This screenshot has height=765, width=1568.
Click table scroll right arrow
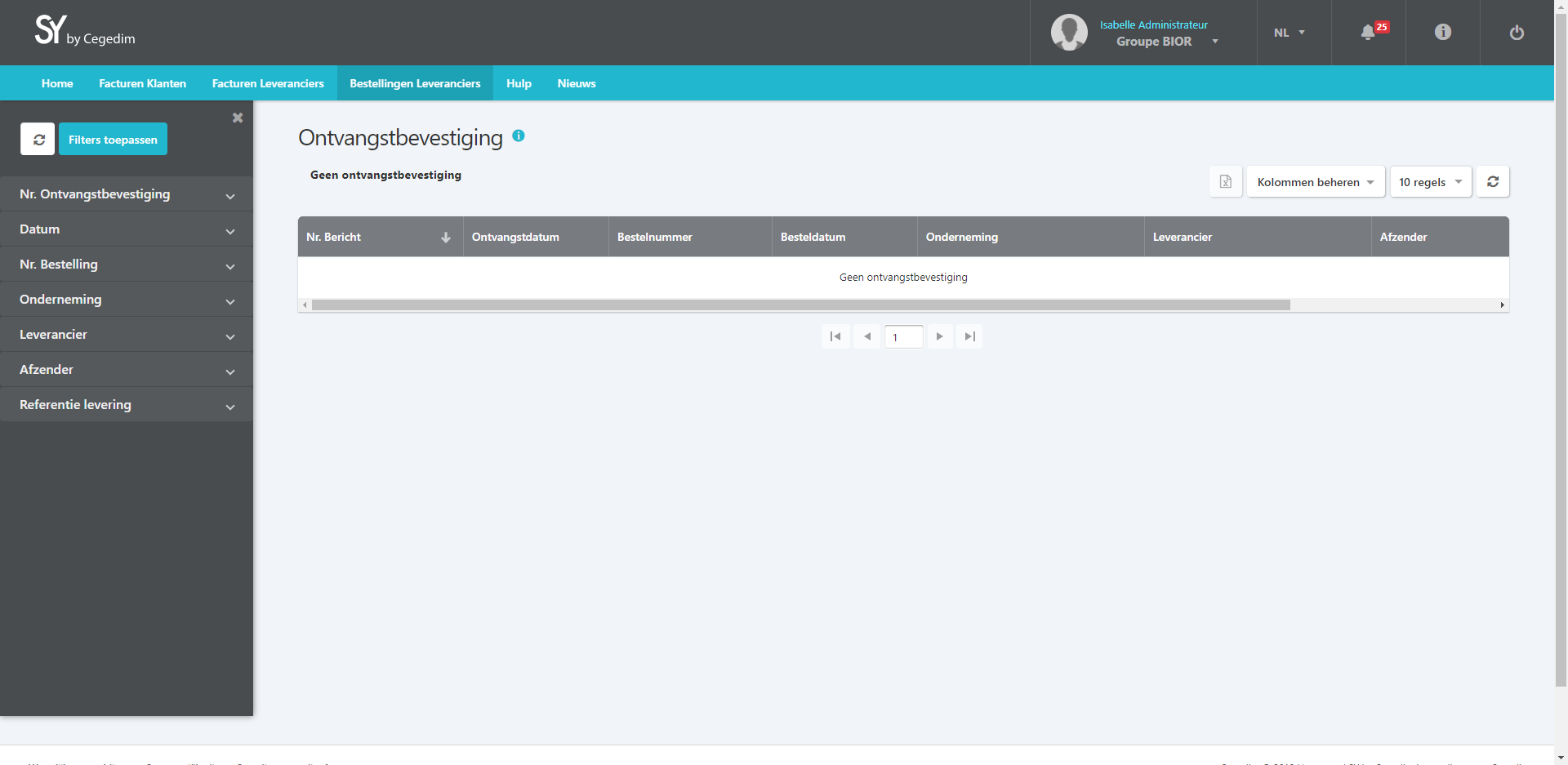click(1502, 305)
